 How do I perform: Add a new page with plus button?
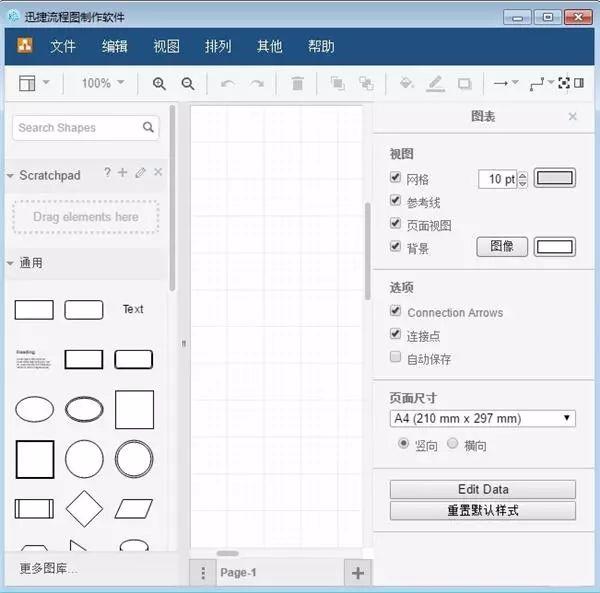[x=358, y=573]
